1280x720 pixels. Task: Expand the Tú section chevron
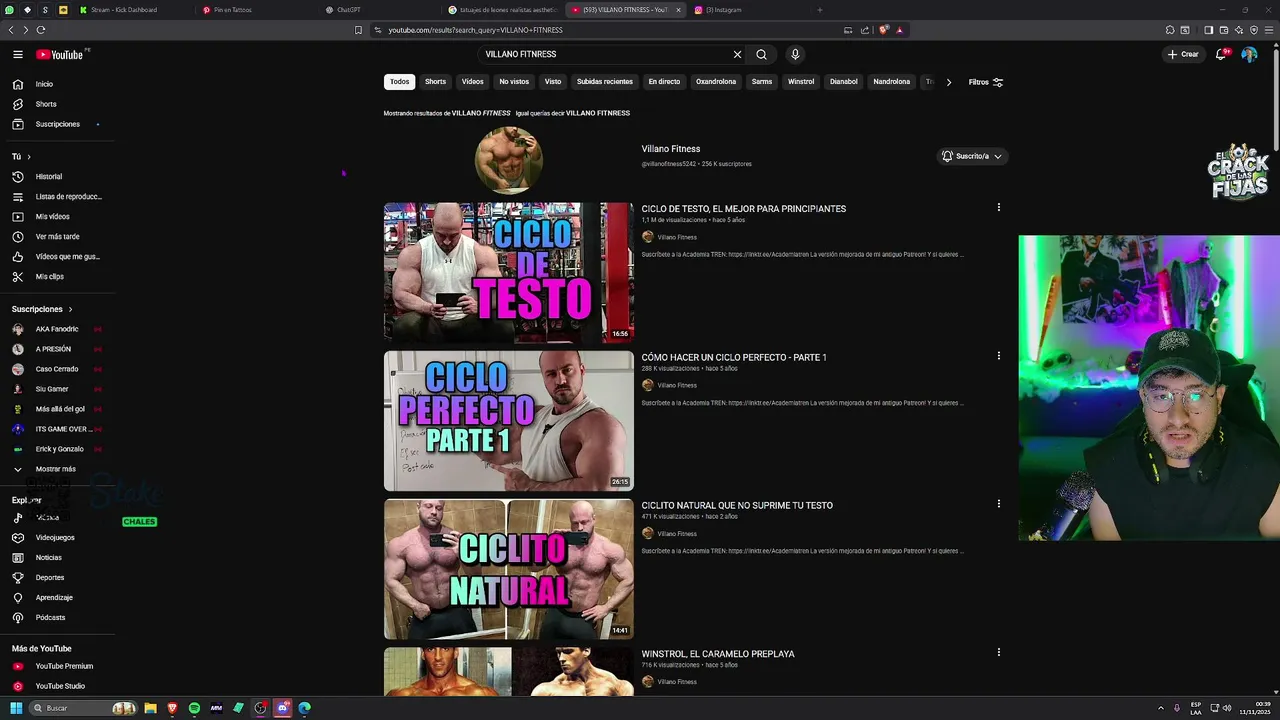point(29,157)
